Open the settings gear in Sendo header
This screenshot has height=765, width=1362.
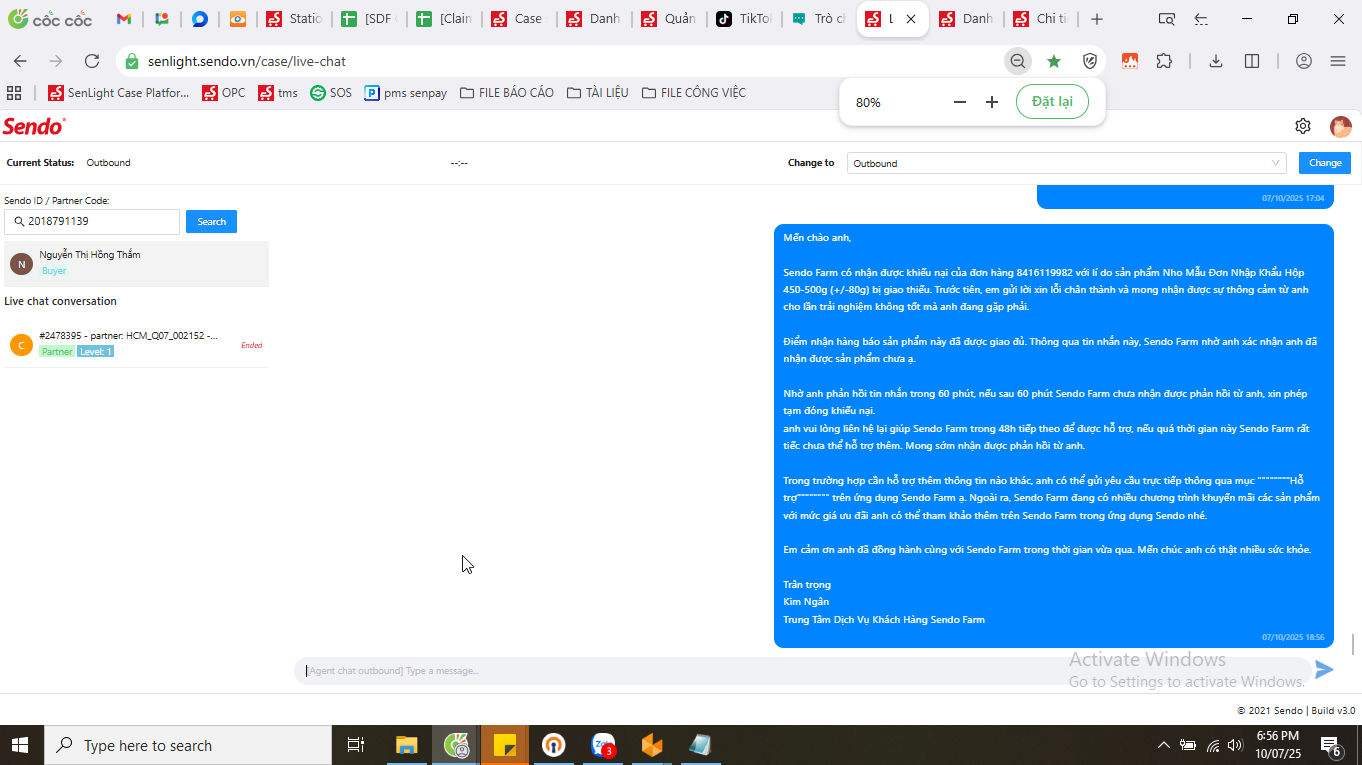point(1303,126)
